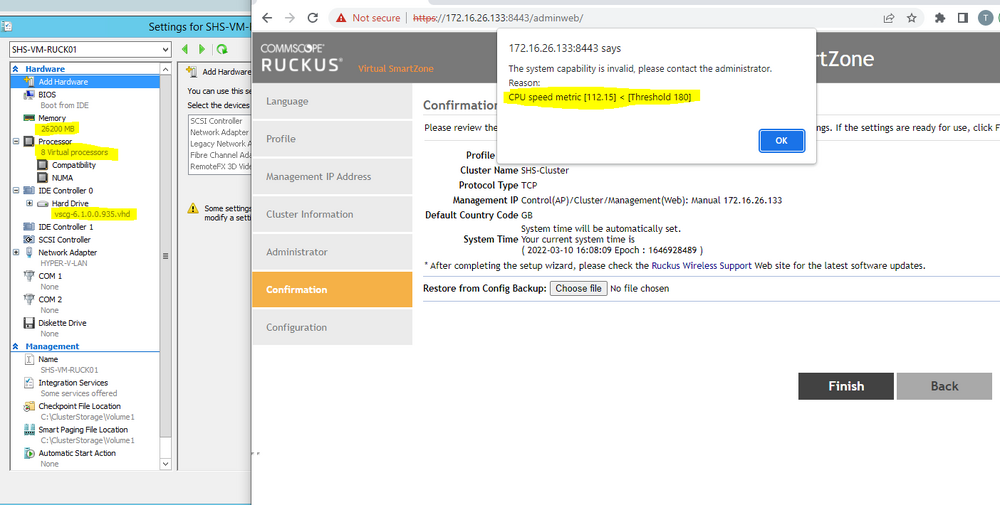Viewport: 1000px width, 505px height.
Task: Click the Not secure warning indicator
Action: pos(369,18)
